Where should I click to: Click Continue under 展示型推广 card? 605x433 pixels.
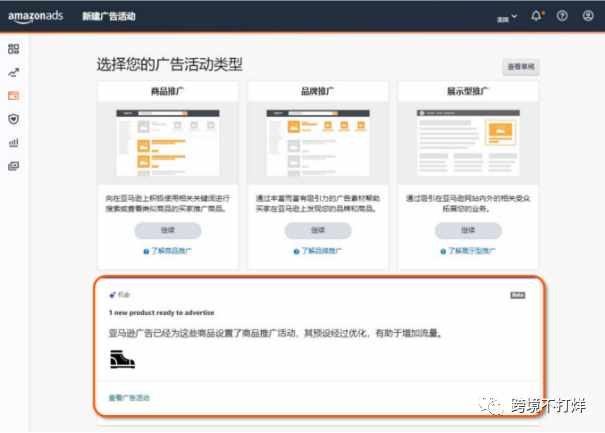(468, 230)
